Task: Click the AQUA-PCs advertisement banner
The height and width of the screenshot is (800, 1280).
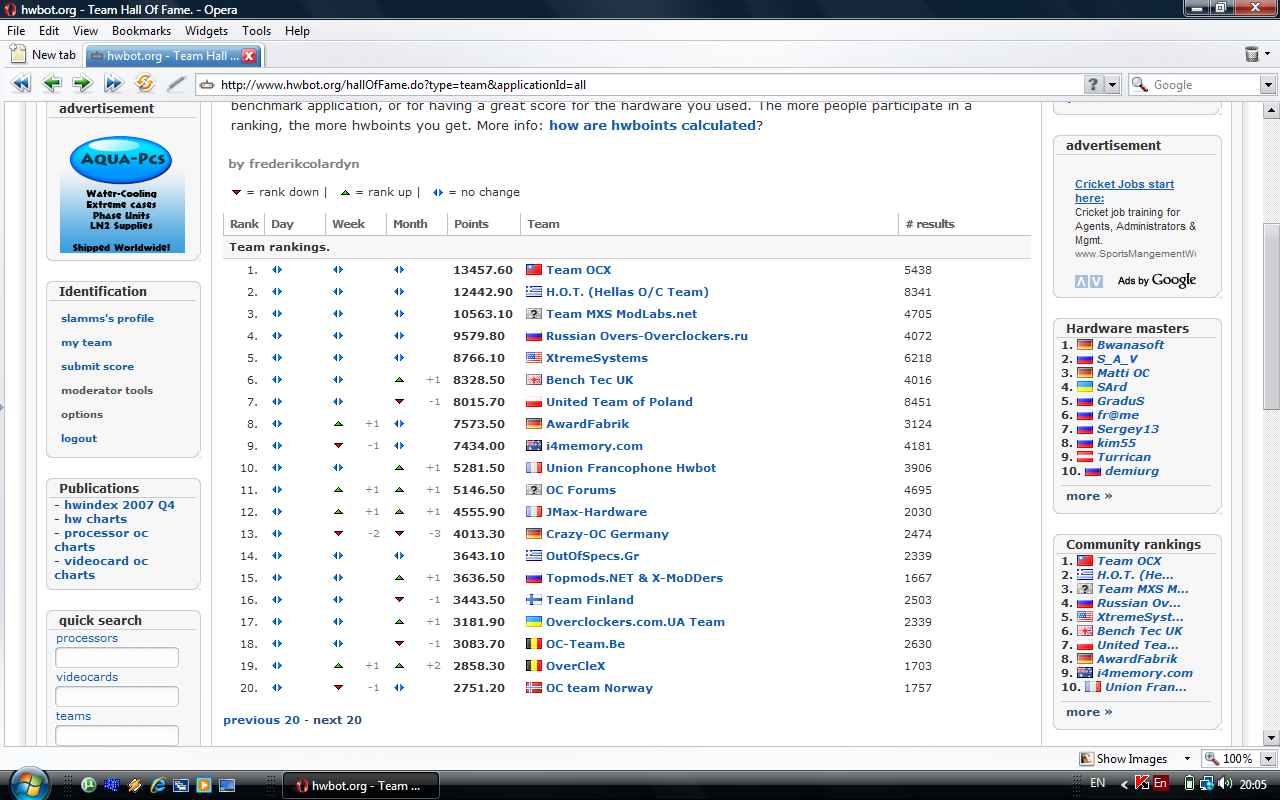Action: [122, 194]
